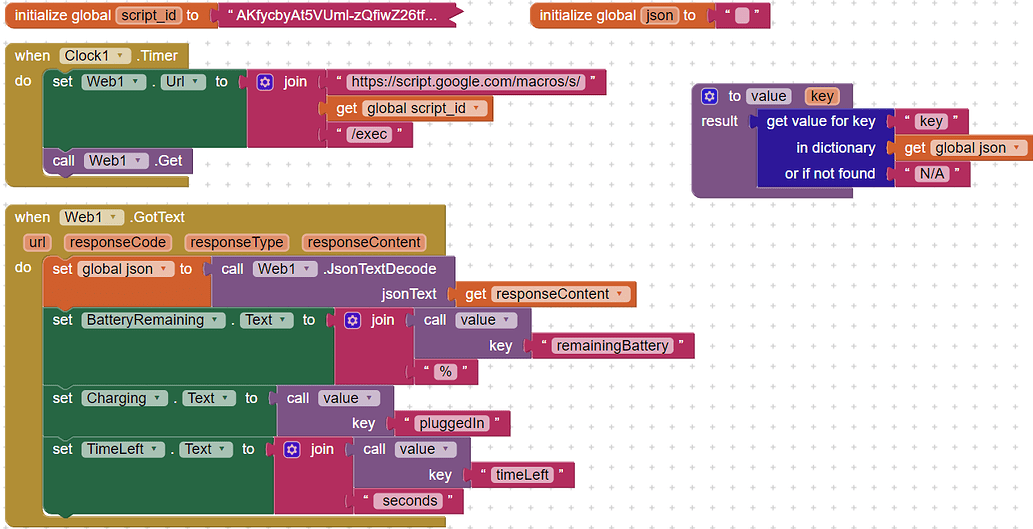Click the gear icon on the TimeLeft join block
The height and width of the screenshot is (529, 1033).
[x=292, y=449]
